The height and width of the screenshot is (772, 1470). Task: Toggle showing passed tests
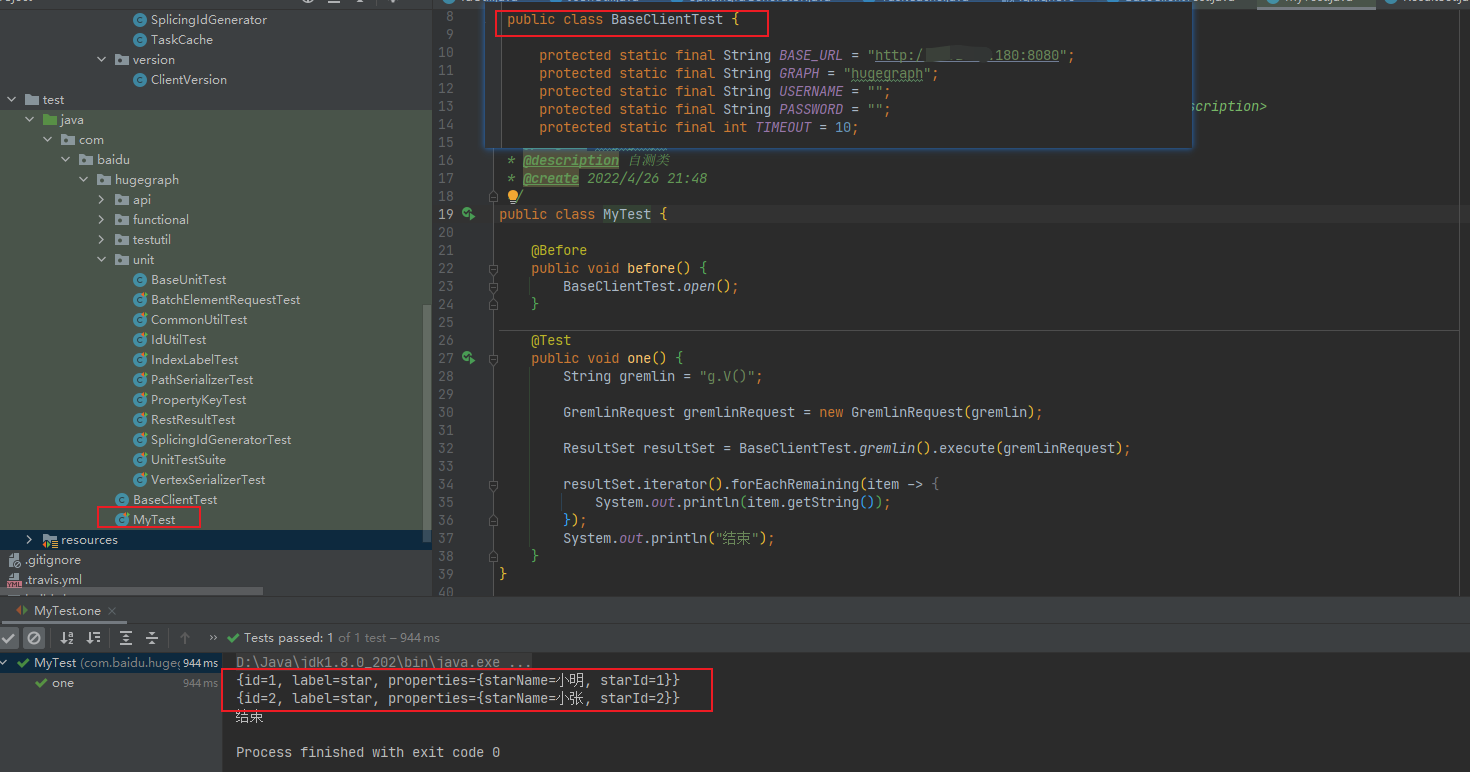tap(9, 637)
